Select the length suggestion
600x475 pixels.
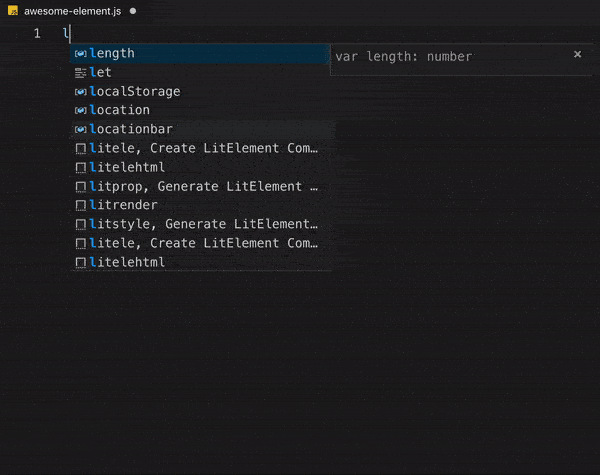coord(112,53)
